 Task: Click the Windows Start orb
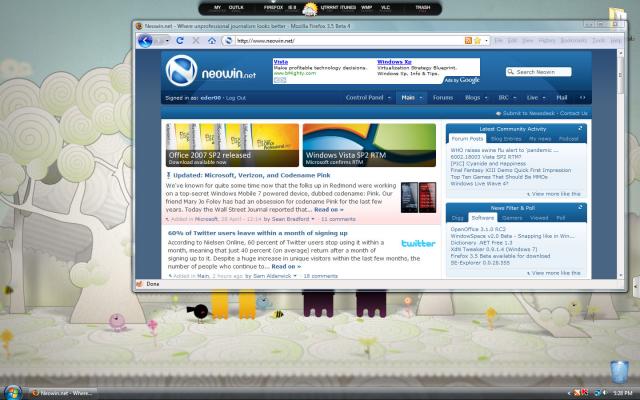[11, 393]
